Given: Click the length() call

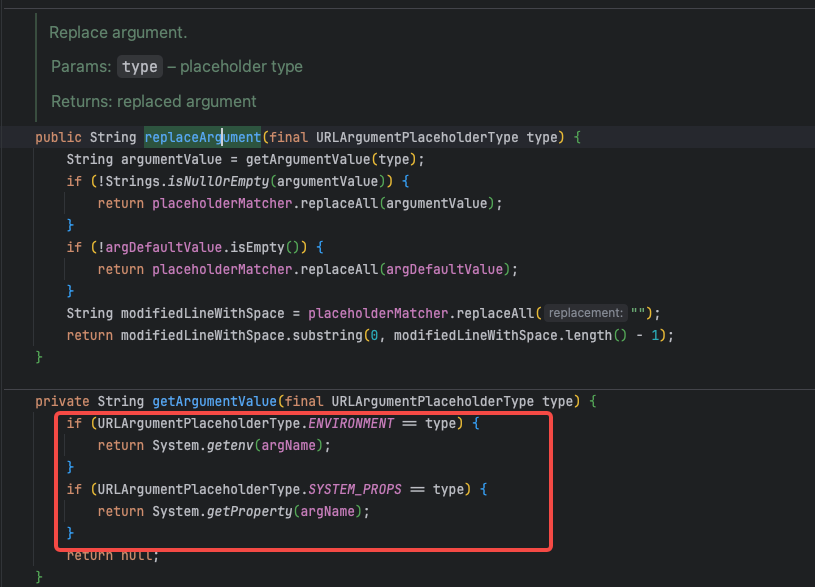Looking at the screenshot, I should [596, 335].
